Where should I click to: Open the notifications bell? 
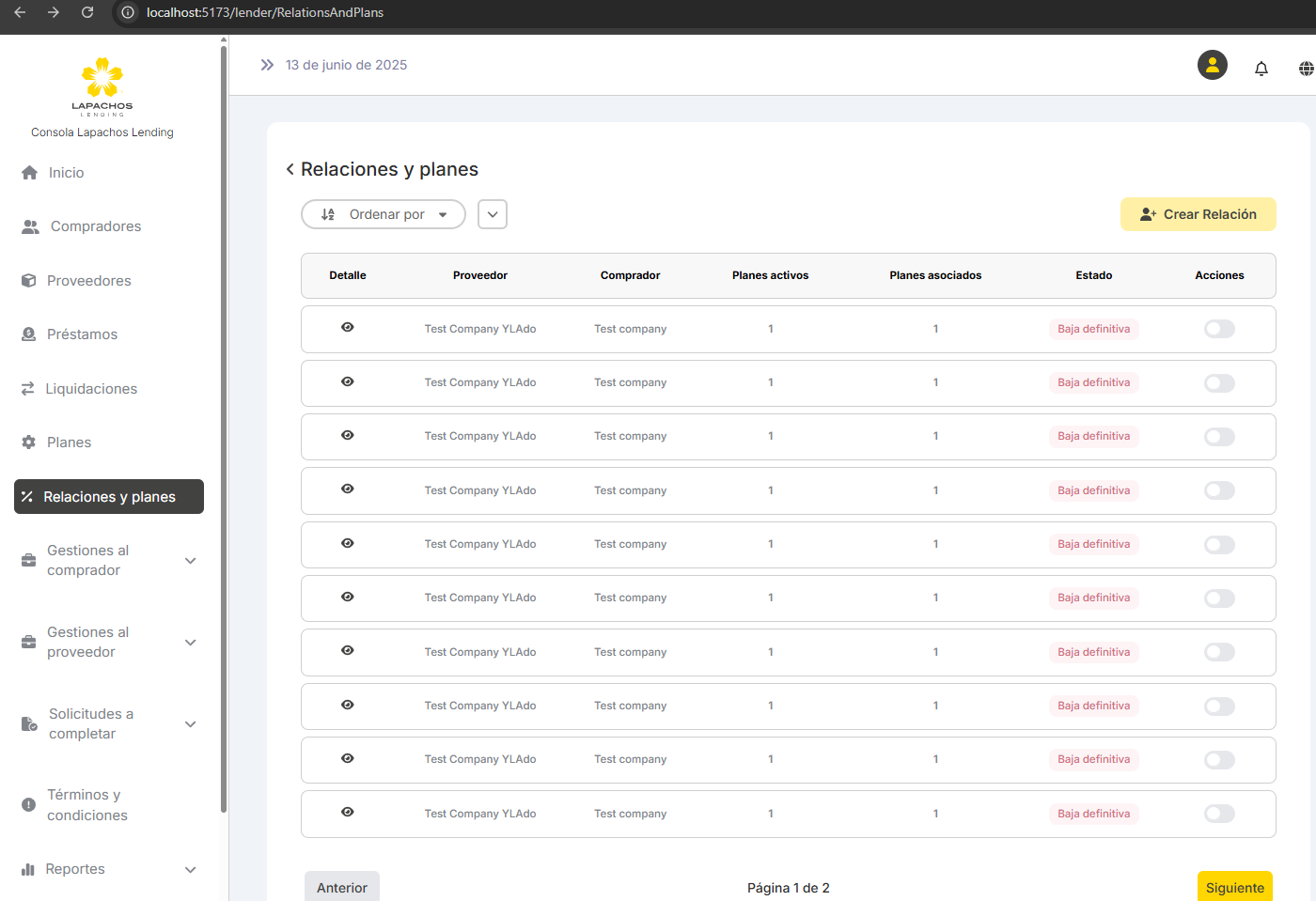pyautogui.click(x=1261, y=69)
